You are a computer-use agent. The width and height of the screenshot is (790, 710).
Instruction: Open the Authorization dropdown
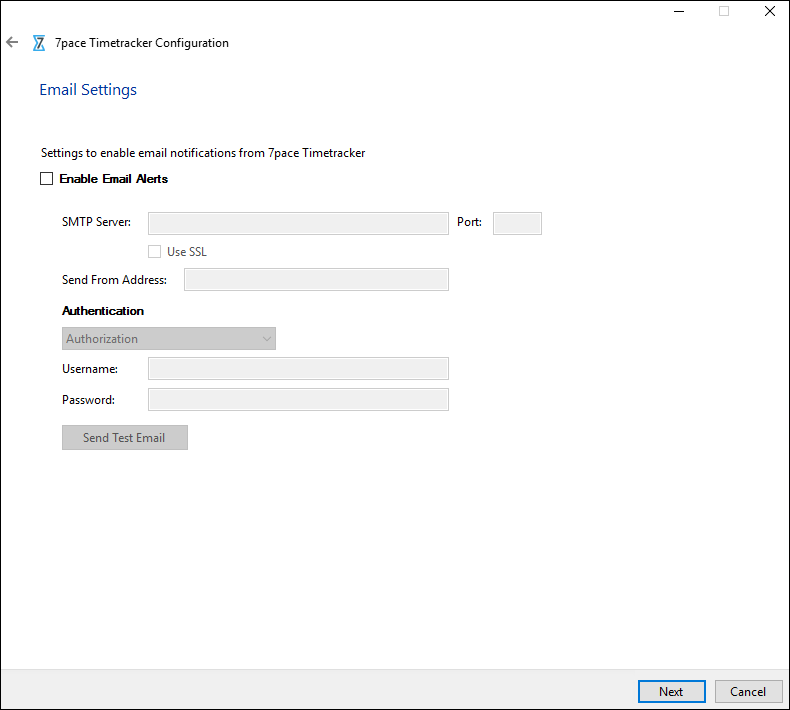click(x=169, y=339)
